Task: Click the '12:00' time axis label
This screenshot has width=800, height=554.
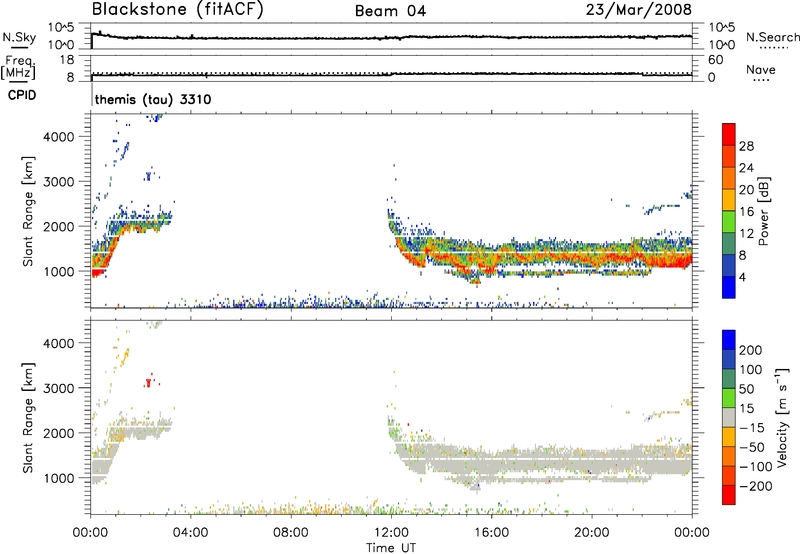Action: point(391,533)
